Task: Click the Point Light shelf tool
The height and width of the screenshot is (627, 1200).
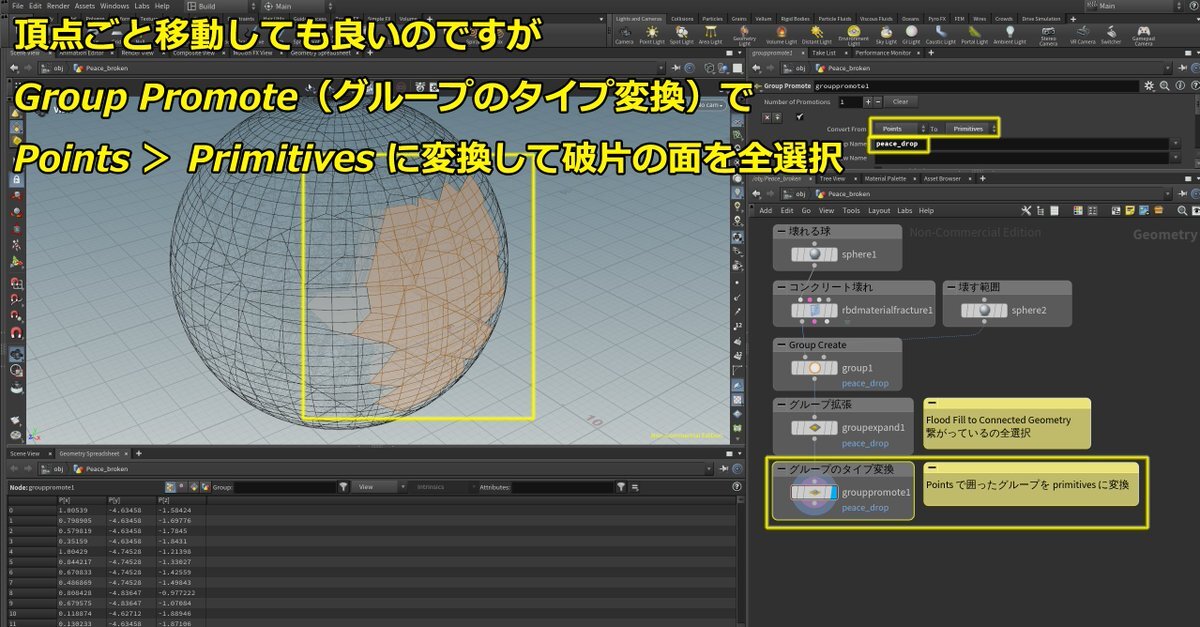Action: [652, 33]
